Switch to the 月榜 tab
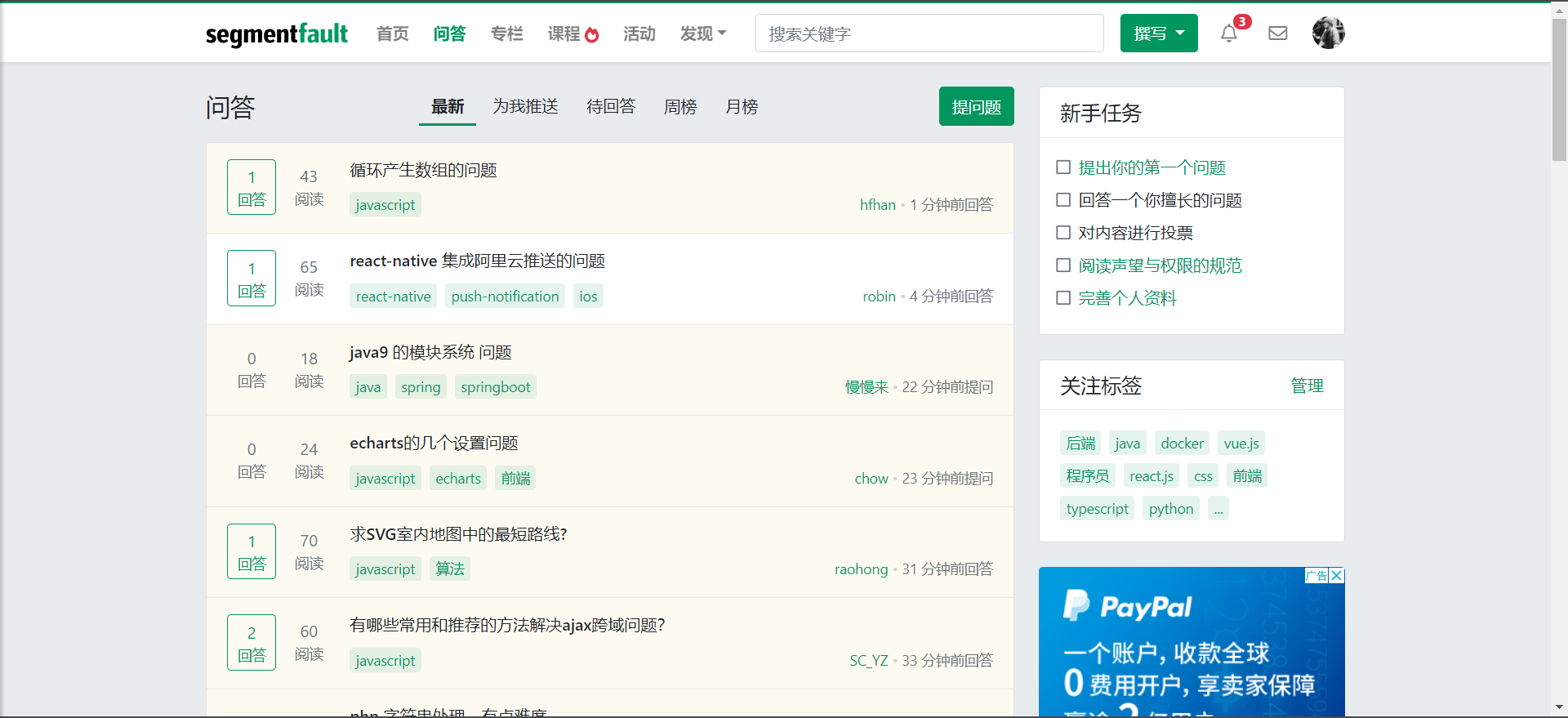The width and height of the screenshot is (1568, 718). (742, 107)
